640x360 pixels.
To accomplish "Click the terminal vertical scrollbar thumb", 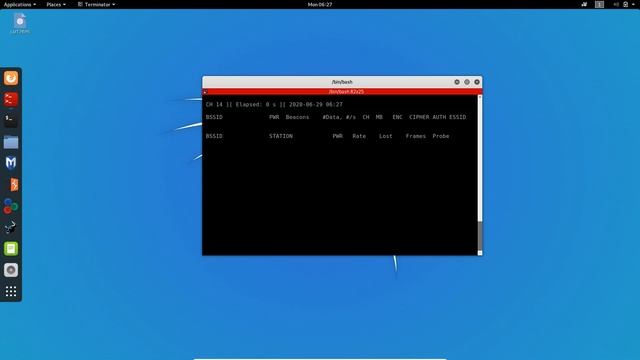I will [480, 236].
